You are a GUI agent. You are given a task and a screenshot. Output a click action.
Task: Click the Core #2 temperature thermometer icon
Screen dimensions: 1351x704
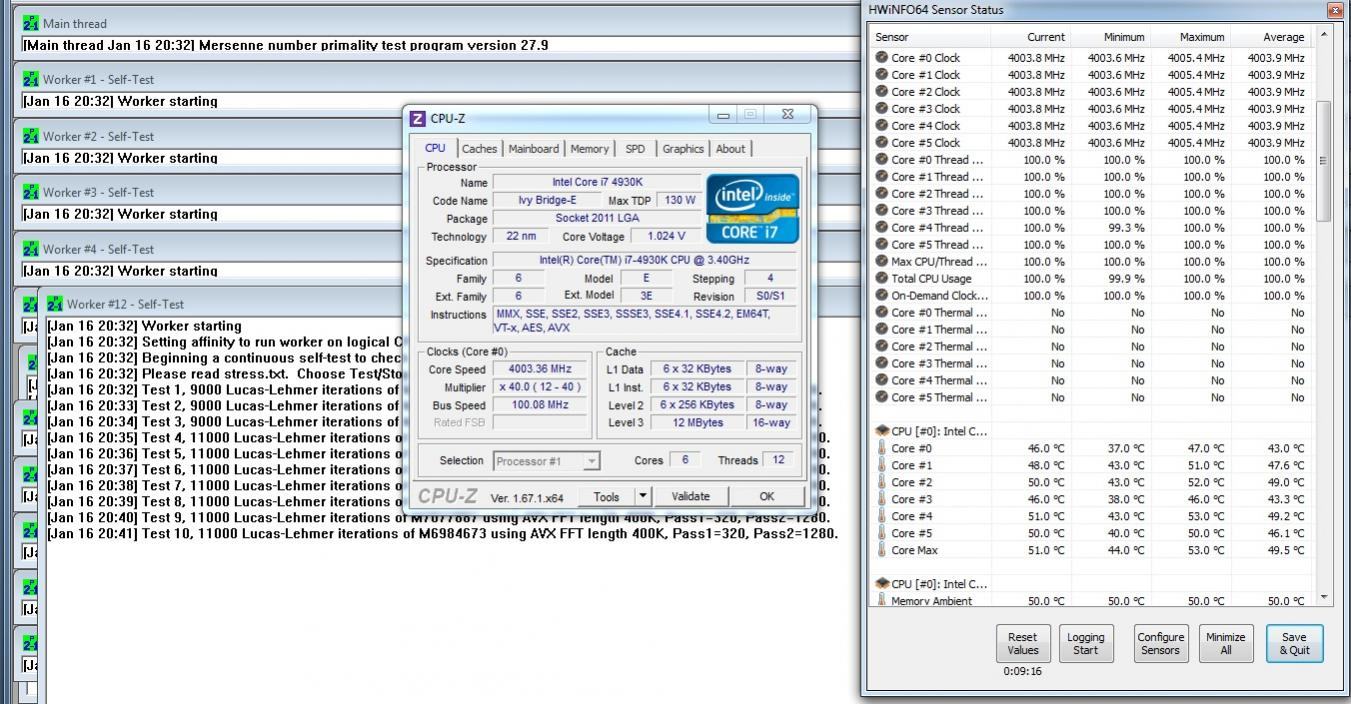pyautogui.click(x=882, y=482)
